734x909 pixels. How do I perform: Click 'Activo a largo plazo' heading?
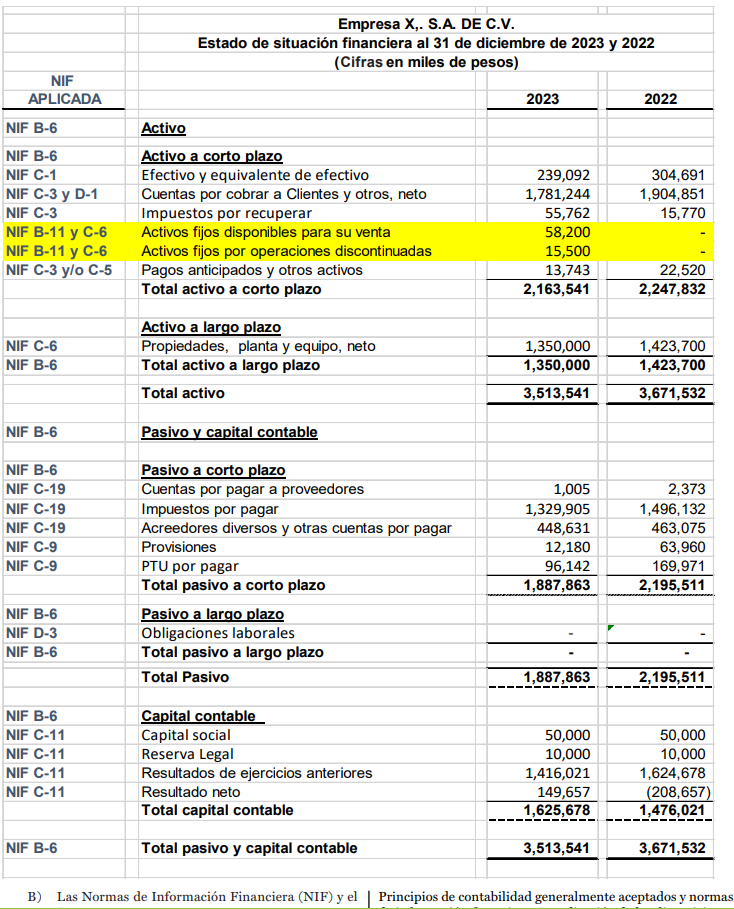(211, 328)
